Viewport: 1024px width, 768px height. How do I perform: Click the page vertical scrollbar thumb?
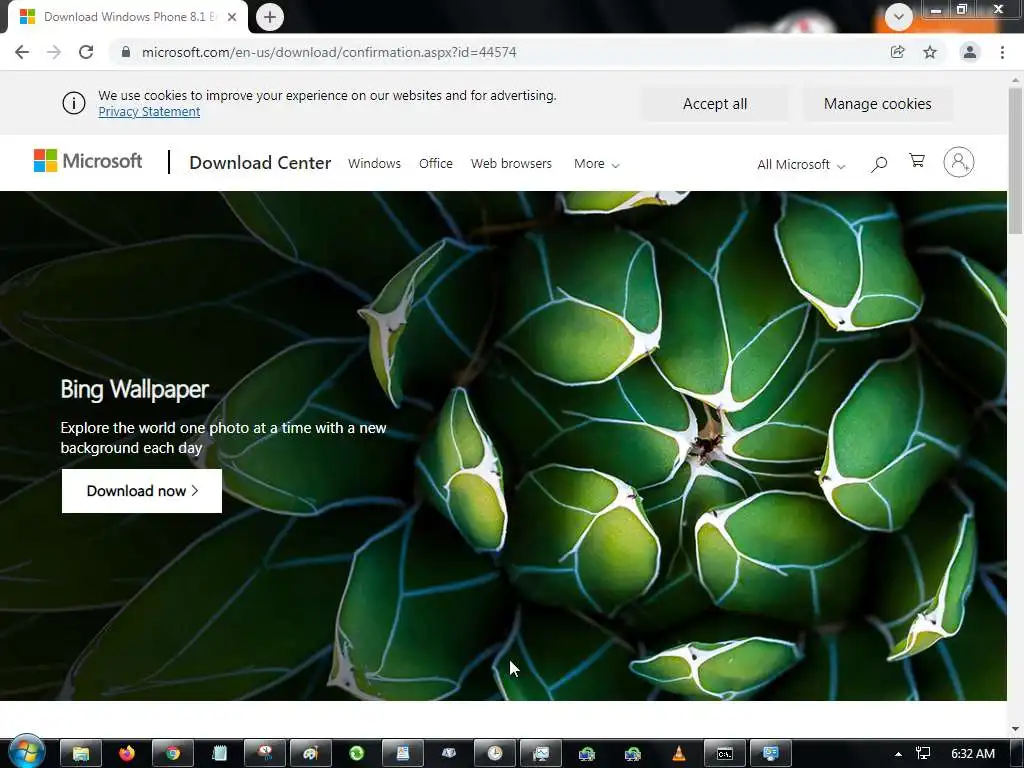click(1015, 161)
